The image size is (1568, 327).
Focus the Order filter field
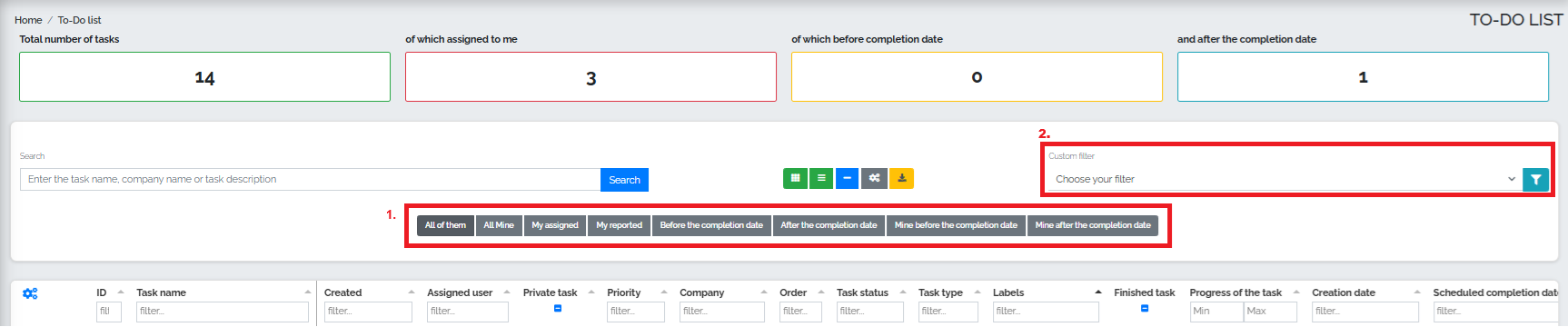[x=800, y=312]
